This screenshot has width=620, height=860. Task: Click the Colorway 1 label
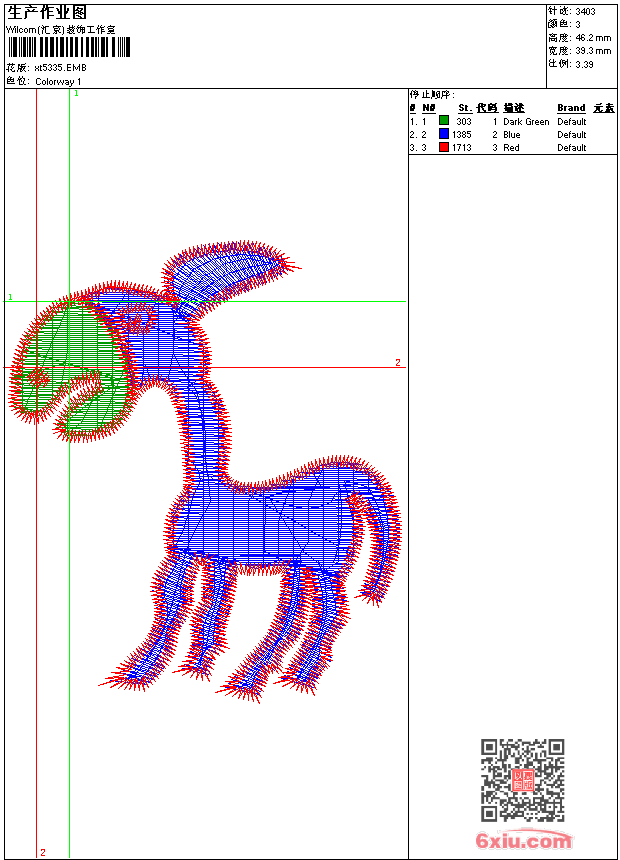[59, 81]
